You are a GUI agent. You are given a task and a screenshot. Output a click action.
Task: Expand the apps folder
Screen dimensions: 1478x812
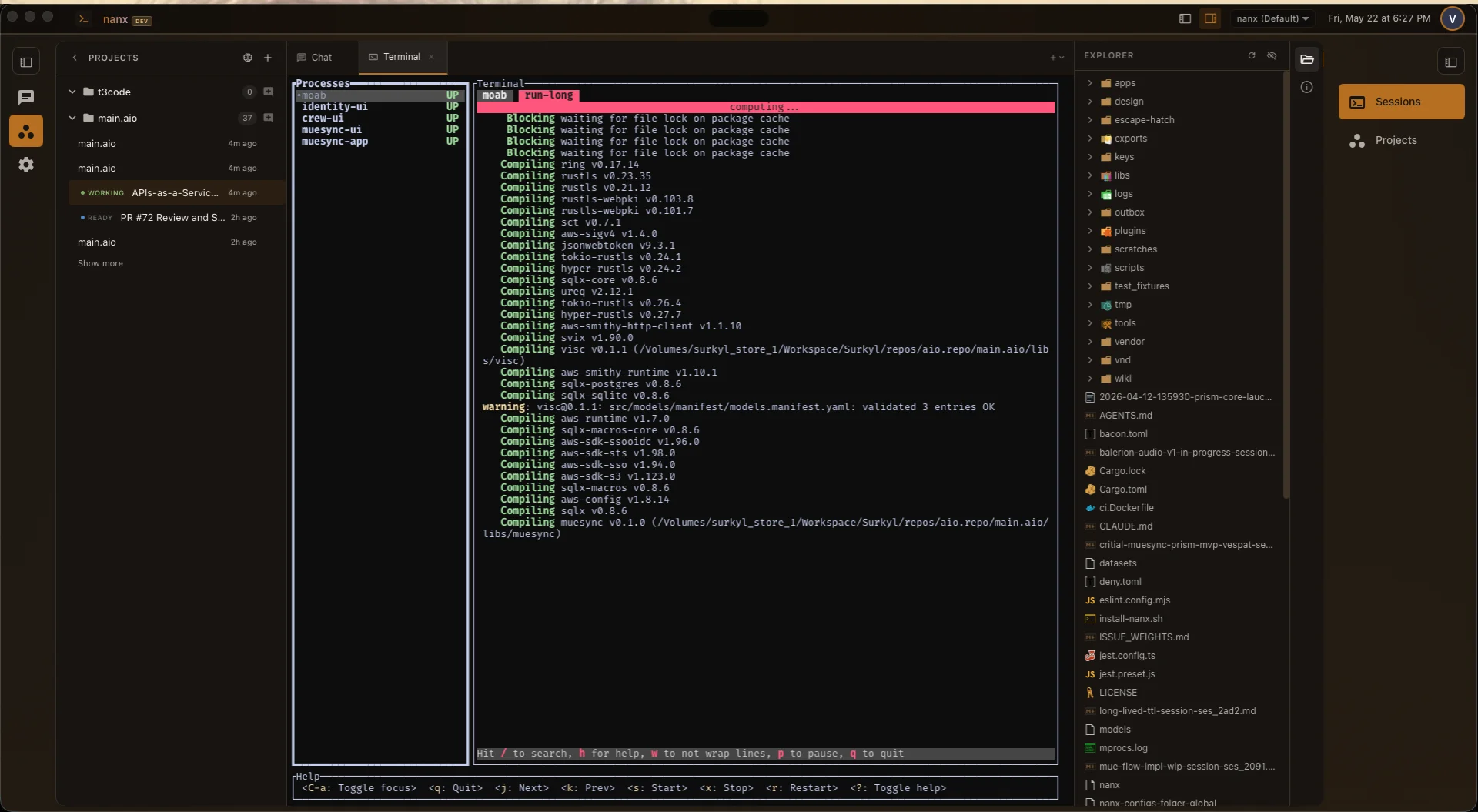[1090, 83]
